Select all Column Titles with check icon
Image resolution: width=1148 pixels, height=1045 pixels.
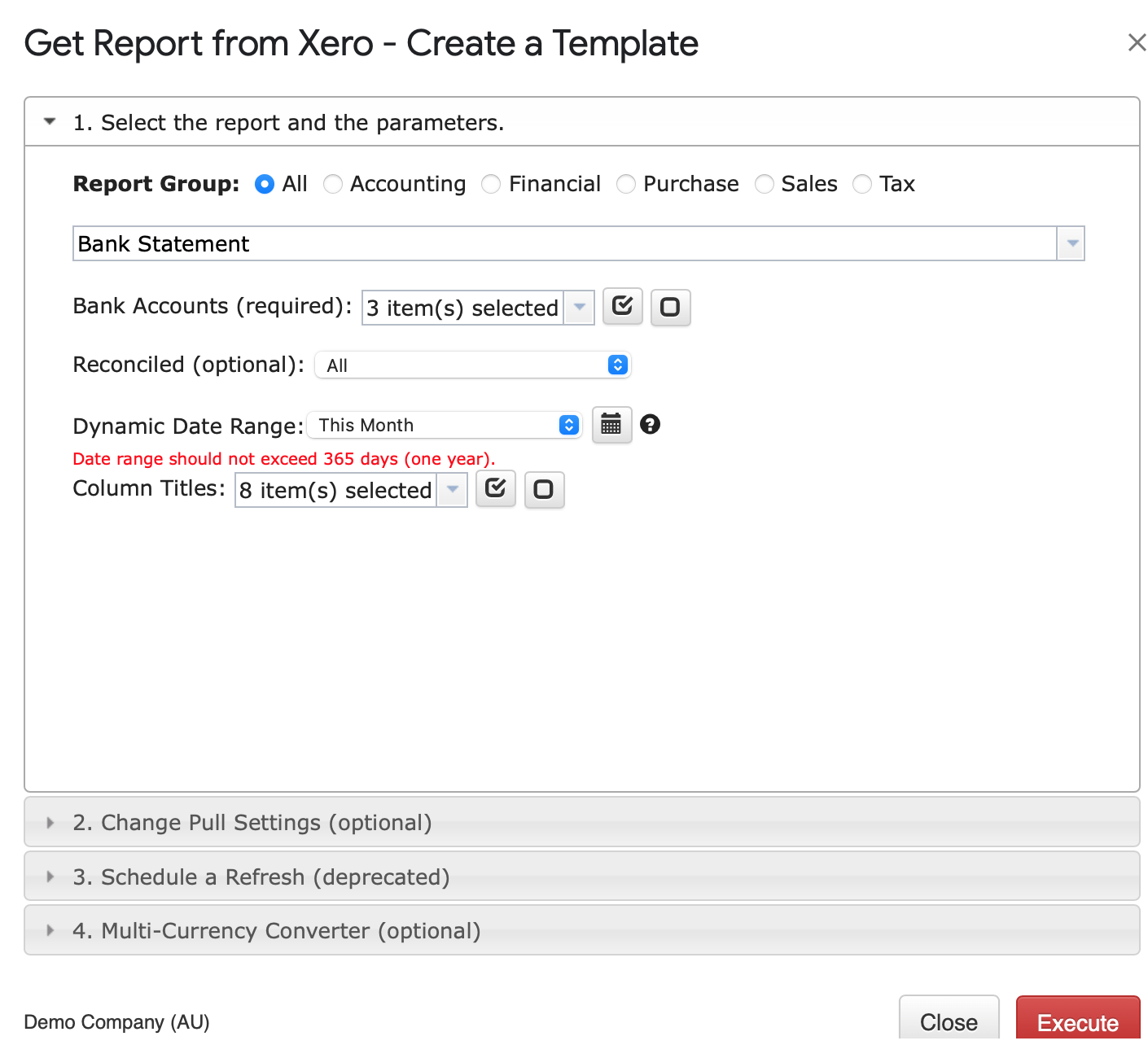[496, 489]
